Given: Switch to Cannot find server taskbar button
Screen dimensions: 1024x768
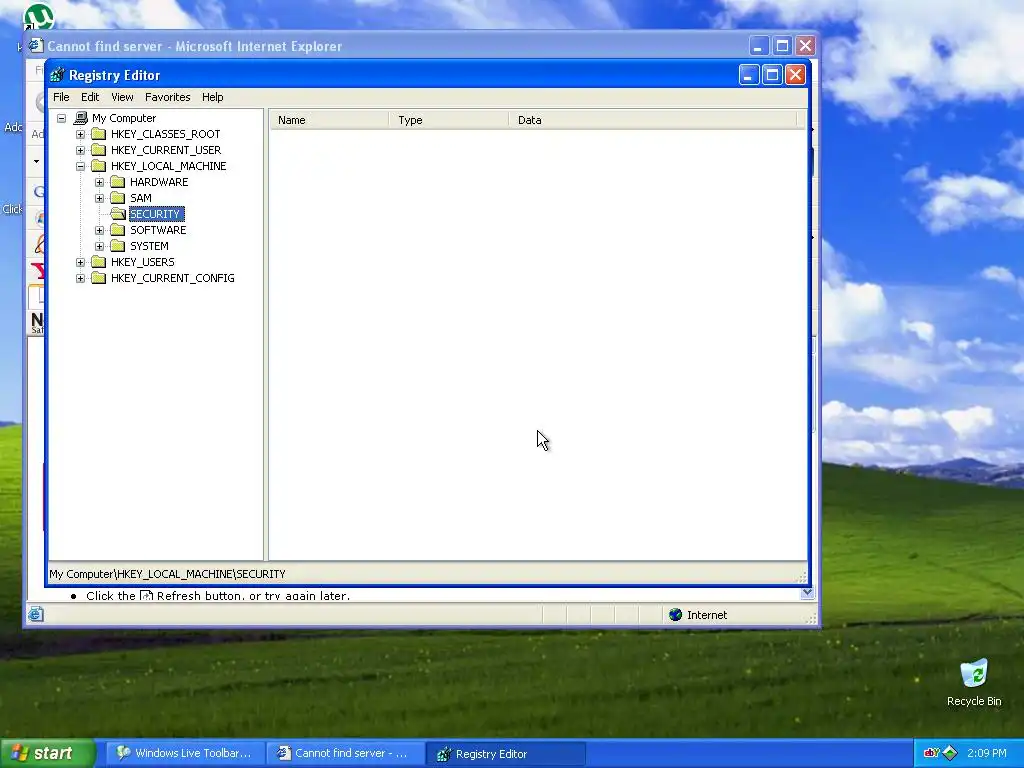Looking at the screenshot, I should point(344,754).
